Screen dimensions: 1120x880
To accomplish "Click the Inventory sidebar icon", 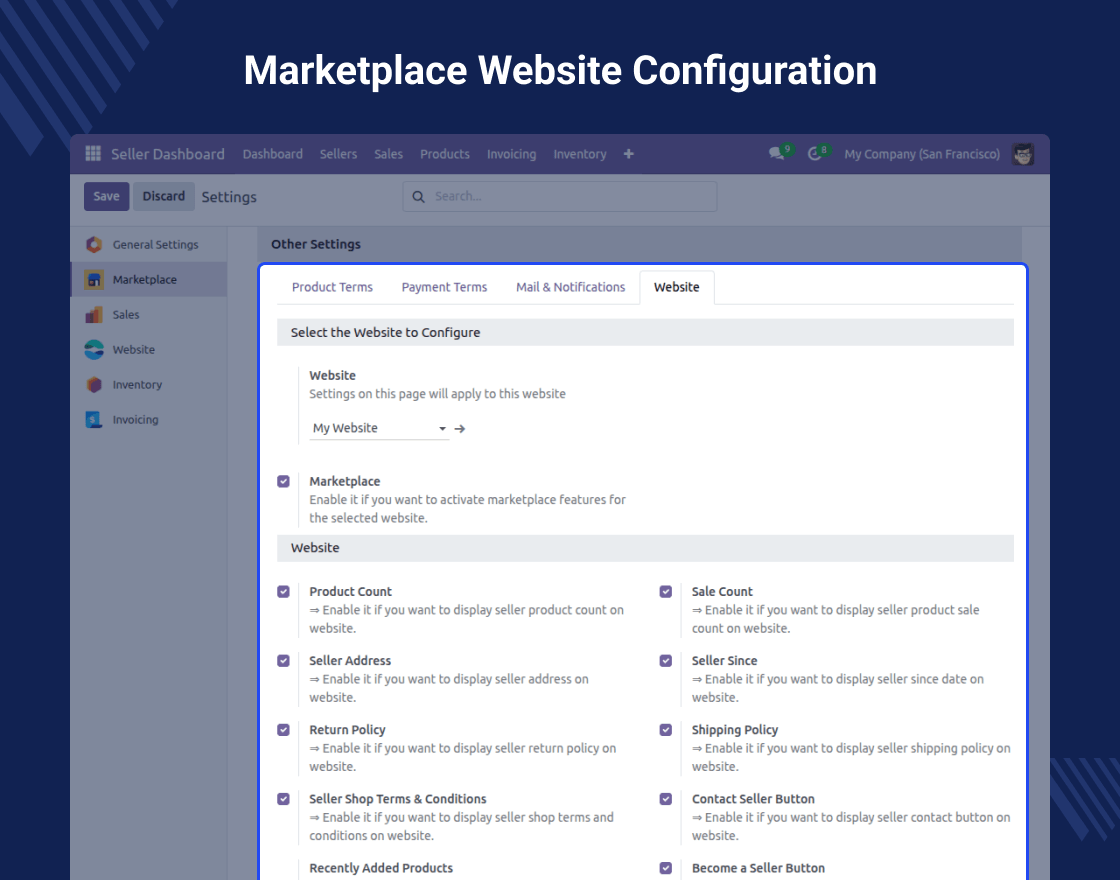I will point(94,384).
